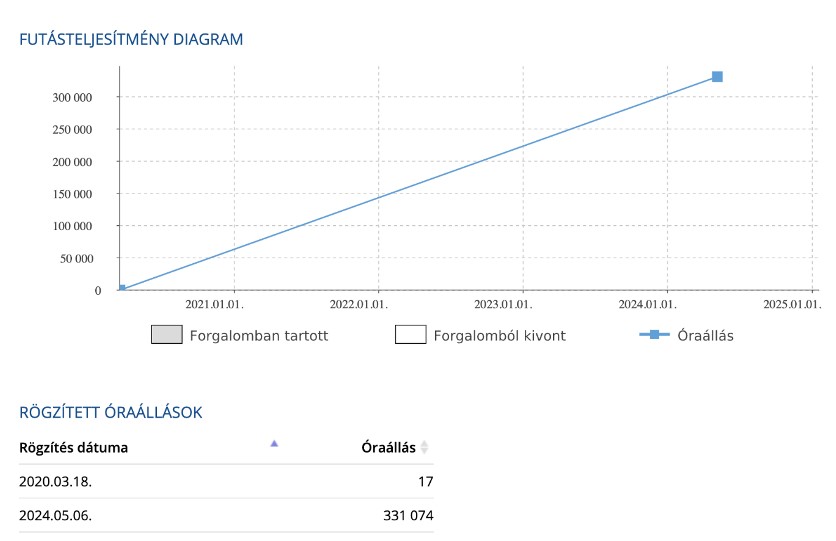The image size is (836, 541).
Task: Click the 300 000 y-axis label
Action: [72, 98]
